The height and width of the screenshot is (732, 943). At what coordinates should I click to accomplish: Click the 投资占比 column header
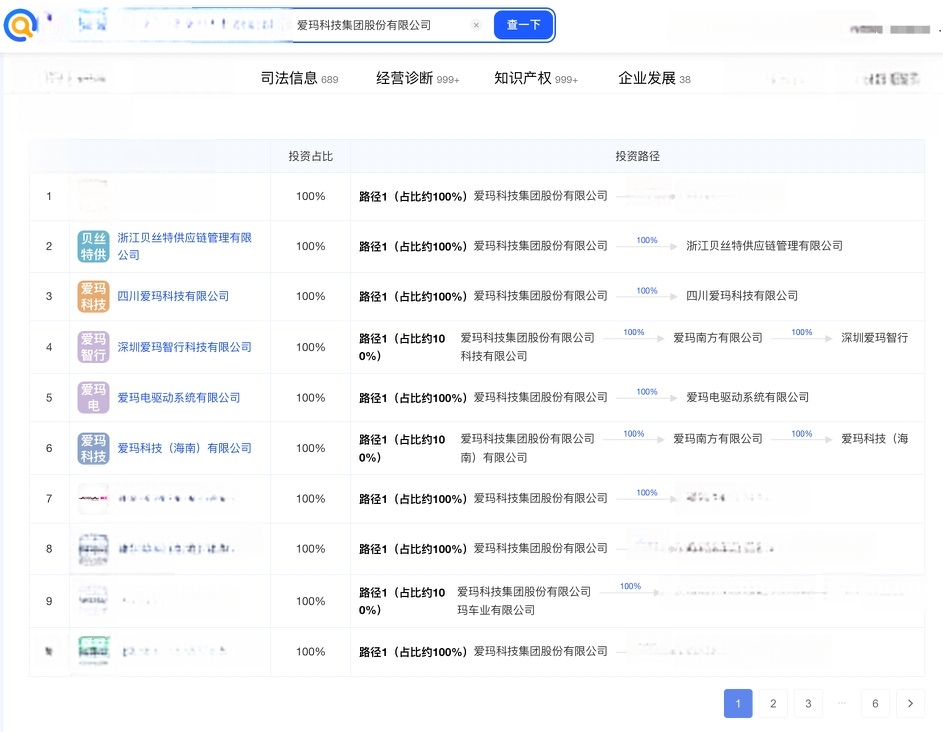point(310,156)
